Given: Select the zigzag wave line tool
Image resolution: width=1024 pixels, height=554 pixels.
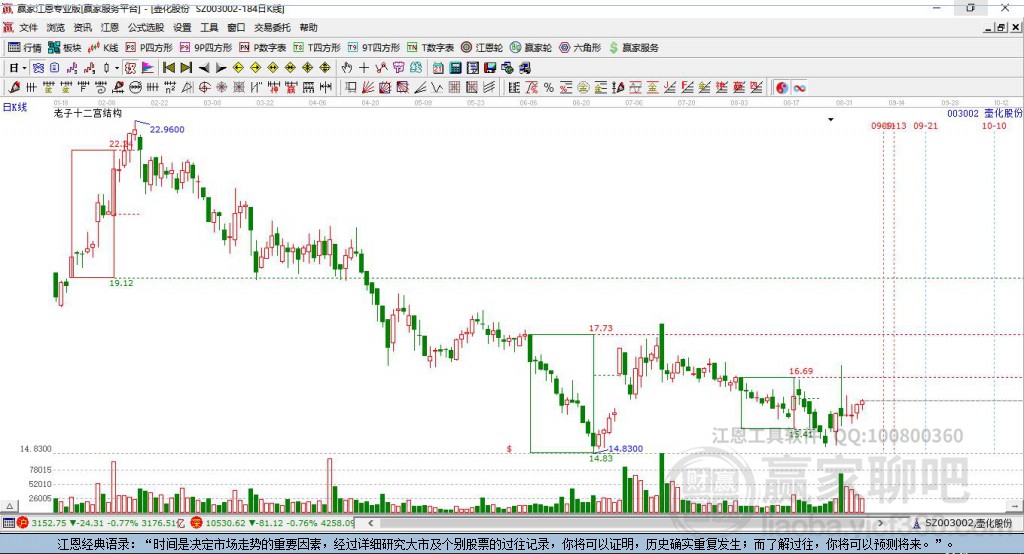Looking at the screenshot, I should pos(436,88).
